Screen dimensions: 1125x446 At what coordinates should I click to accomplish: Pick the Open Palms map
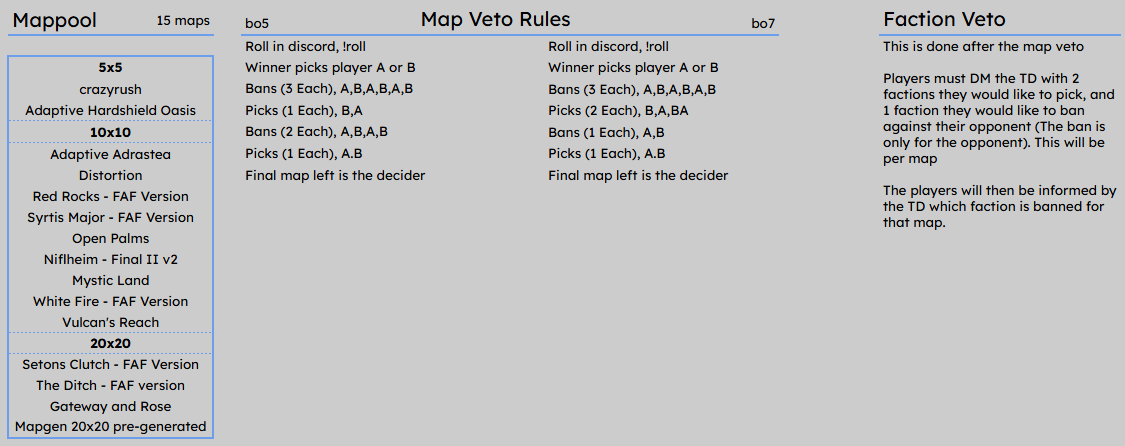point(110,238)
